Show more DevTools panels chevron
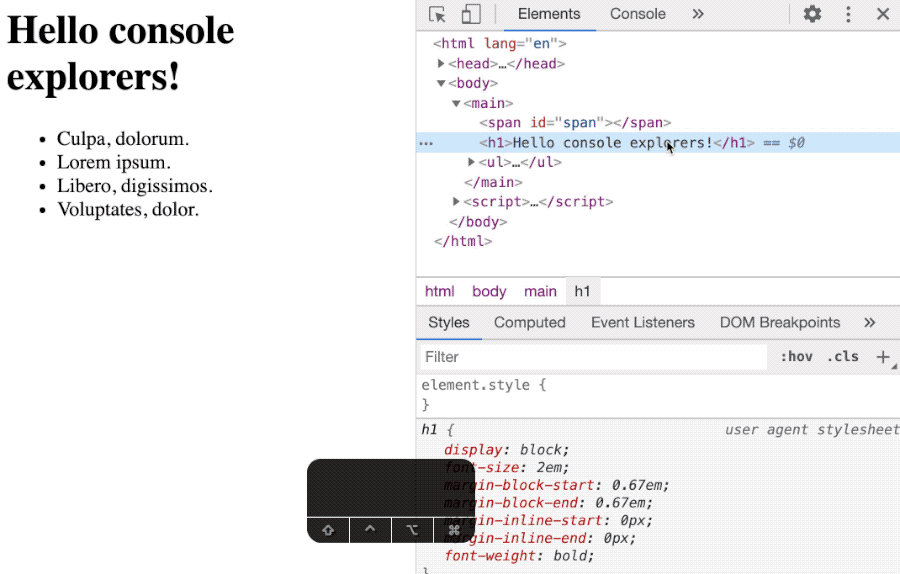The height and width of the screenshot is (574, 900). click(x=698, y=14)
